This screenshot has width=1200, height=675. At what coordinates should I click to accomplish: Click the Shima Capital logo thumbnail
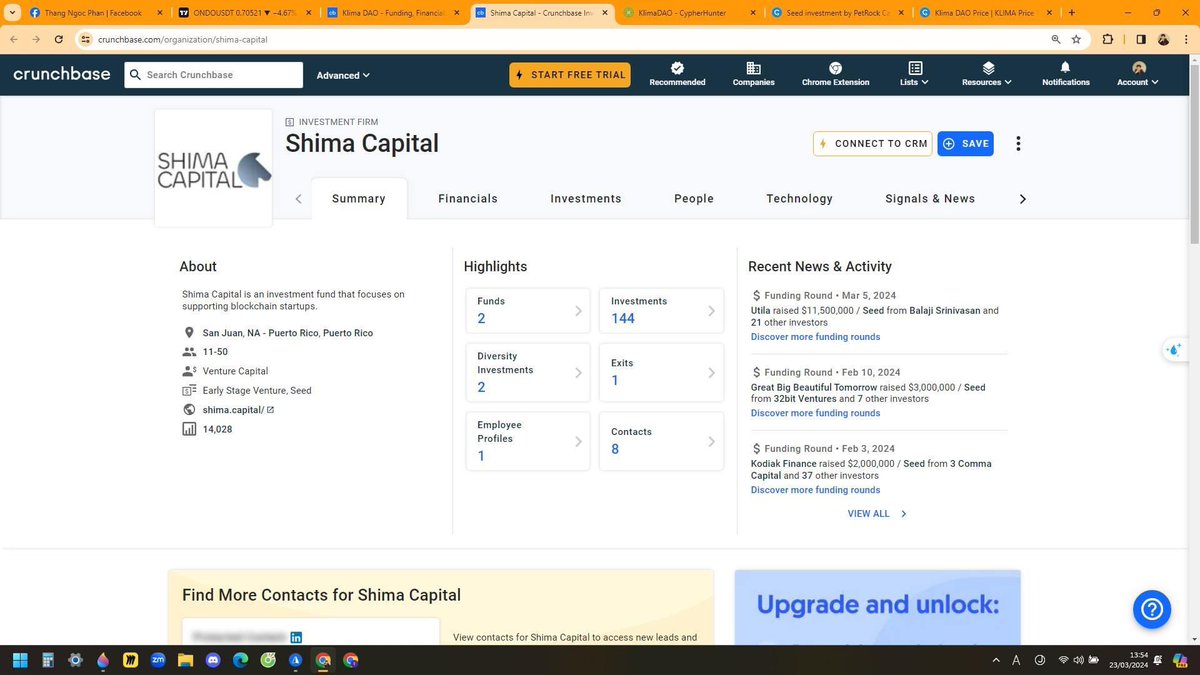(x=213, y=168)
